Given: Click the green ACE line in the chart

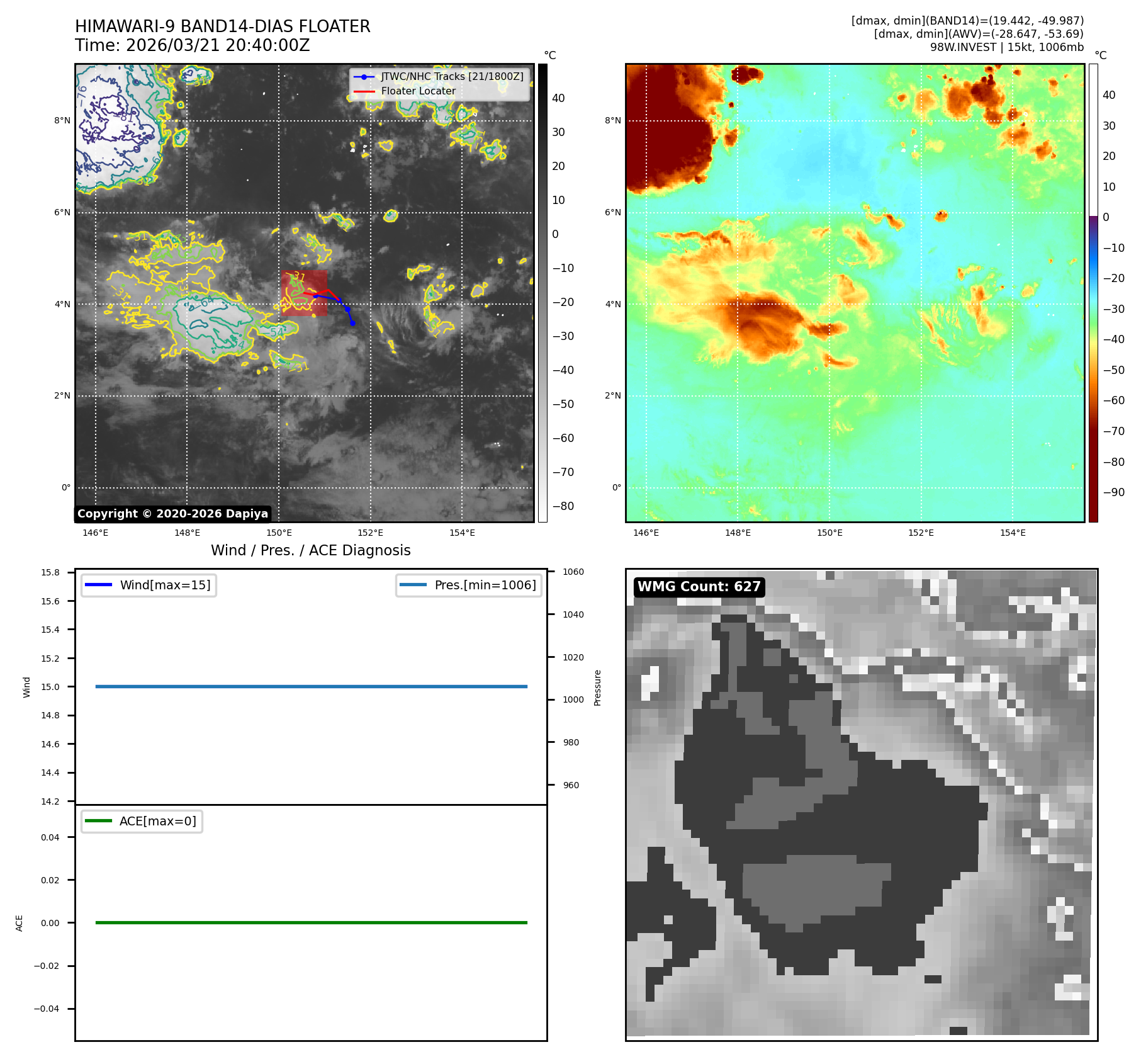Looking at the screenshot, I should point(311,922).
